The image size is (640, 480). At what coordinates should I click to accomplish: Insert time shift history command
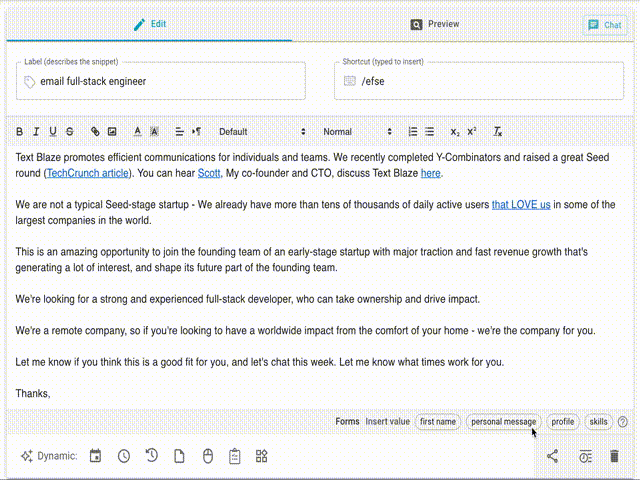pos(151,456)
